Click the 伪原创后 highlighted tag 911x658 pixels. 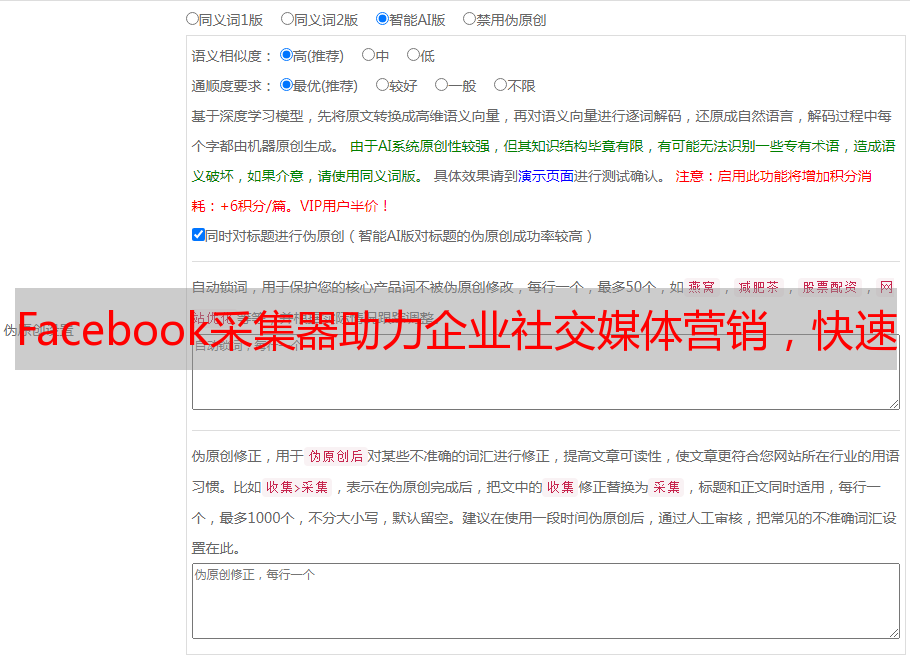[x=336, y=456]
